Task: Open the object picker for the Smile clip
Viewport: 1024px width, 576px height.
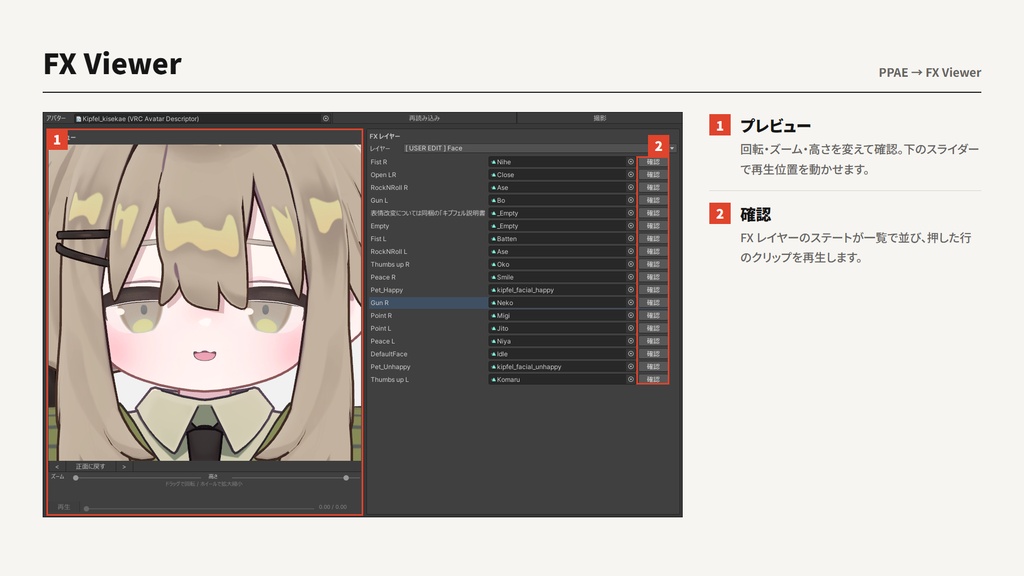Action: pyautogui.click(x=631, y=277)
